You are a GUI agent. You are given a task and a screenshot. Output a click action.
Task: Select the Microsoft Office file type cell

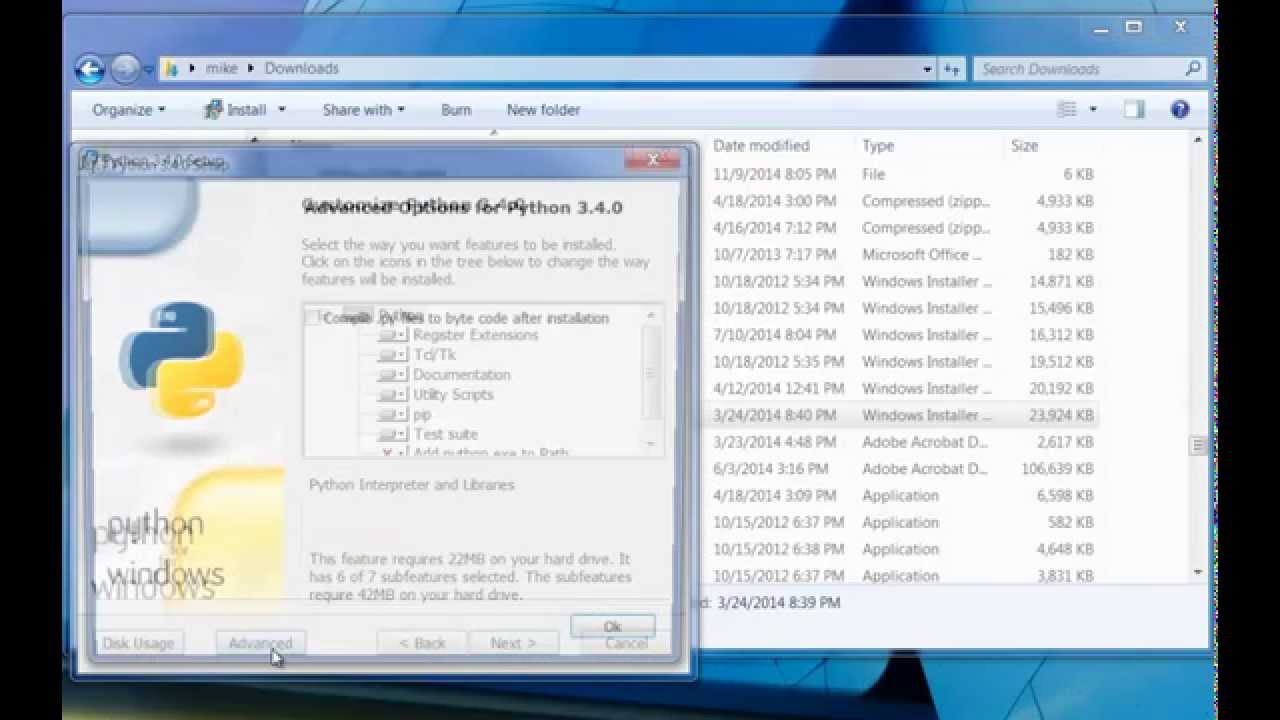[x=921, y=255]
